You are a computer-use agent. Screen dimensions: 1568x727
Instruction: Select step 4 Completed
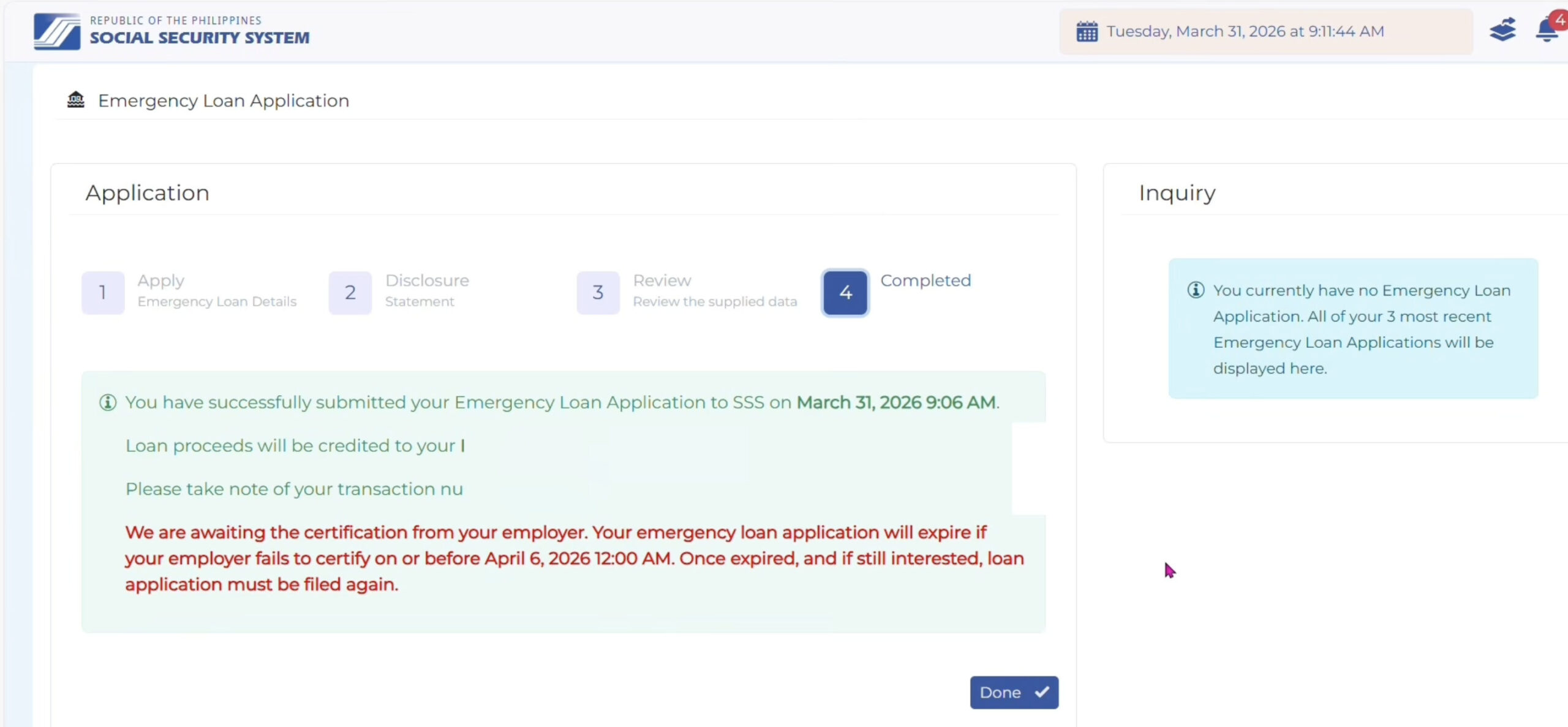(845, 293)
